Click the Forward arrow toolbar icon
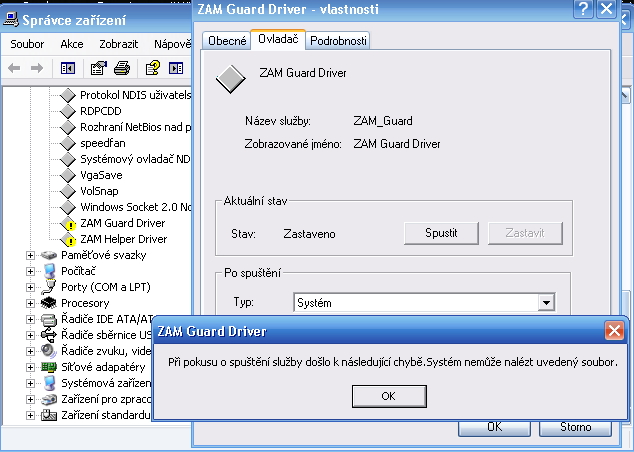This screenshot has width=634, height=452. (x=37, y=68)
